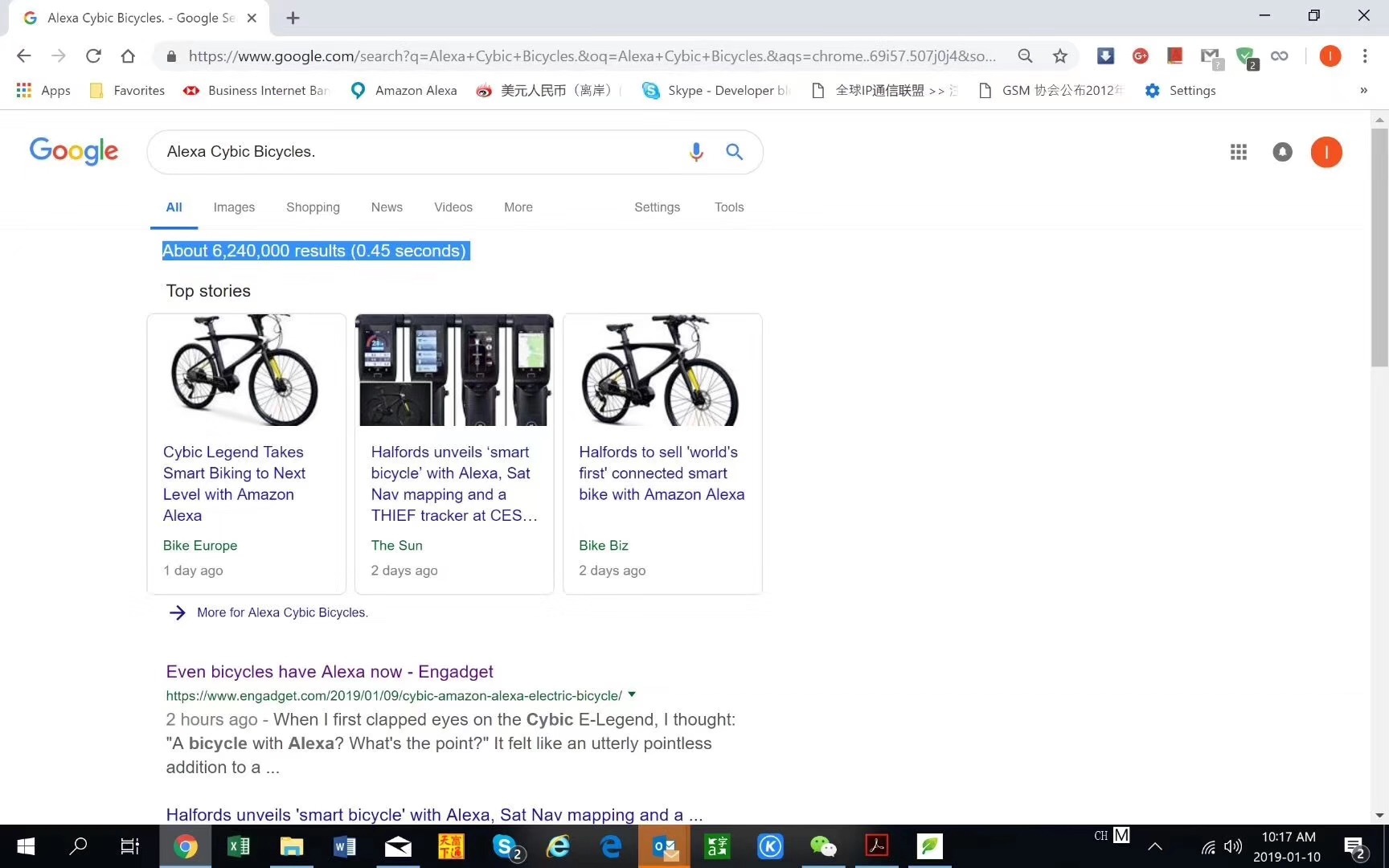Start voice search with microphone icon
Viewport: 1389px width, 868px height.
tap(696, 151)
